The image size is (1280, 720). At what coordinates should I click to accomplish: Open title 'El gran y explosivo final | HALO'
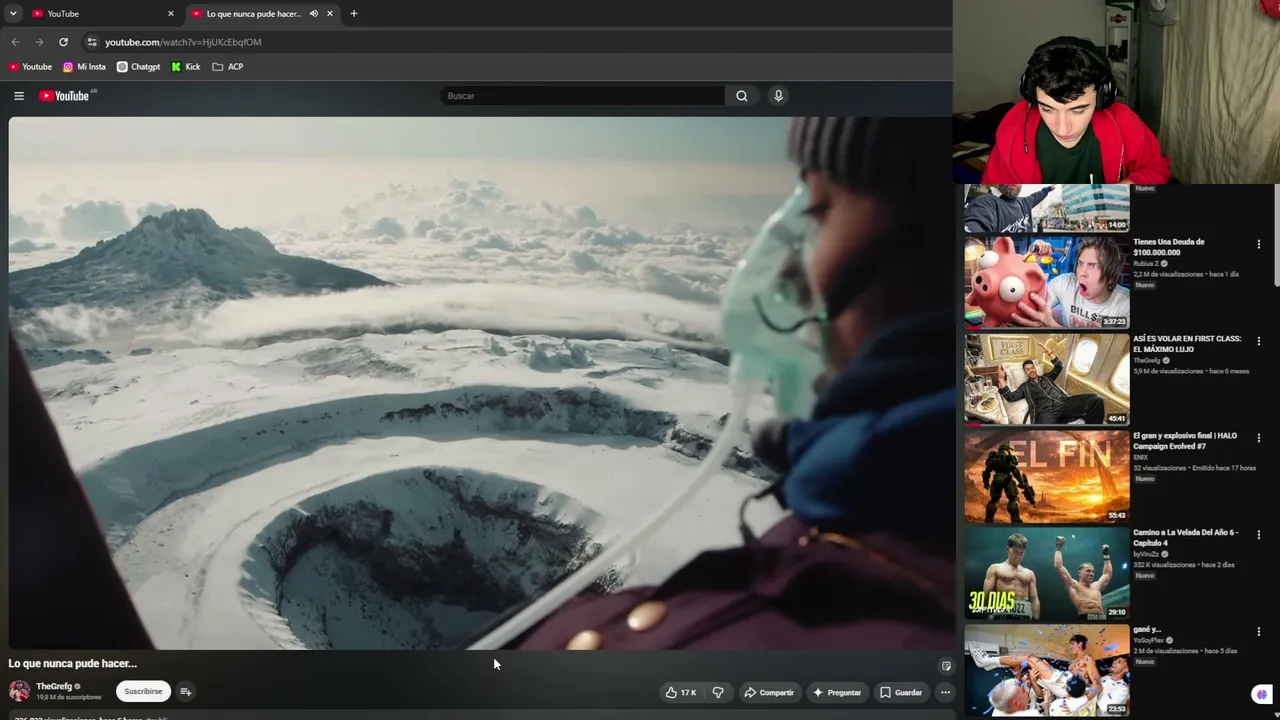tap(1185, 441)
